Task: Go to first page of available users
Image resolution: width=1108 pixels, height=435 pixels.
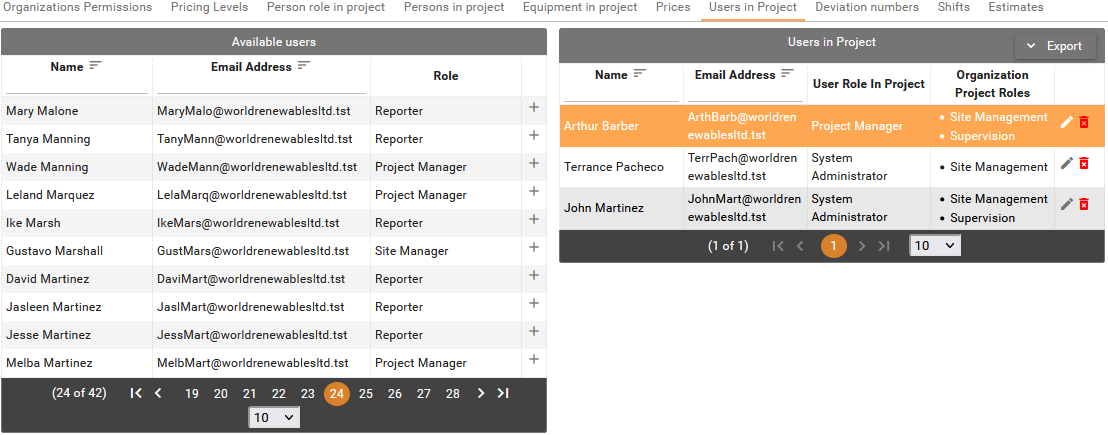Action: [136, 393]
